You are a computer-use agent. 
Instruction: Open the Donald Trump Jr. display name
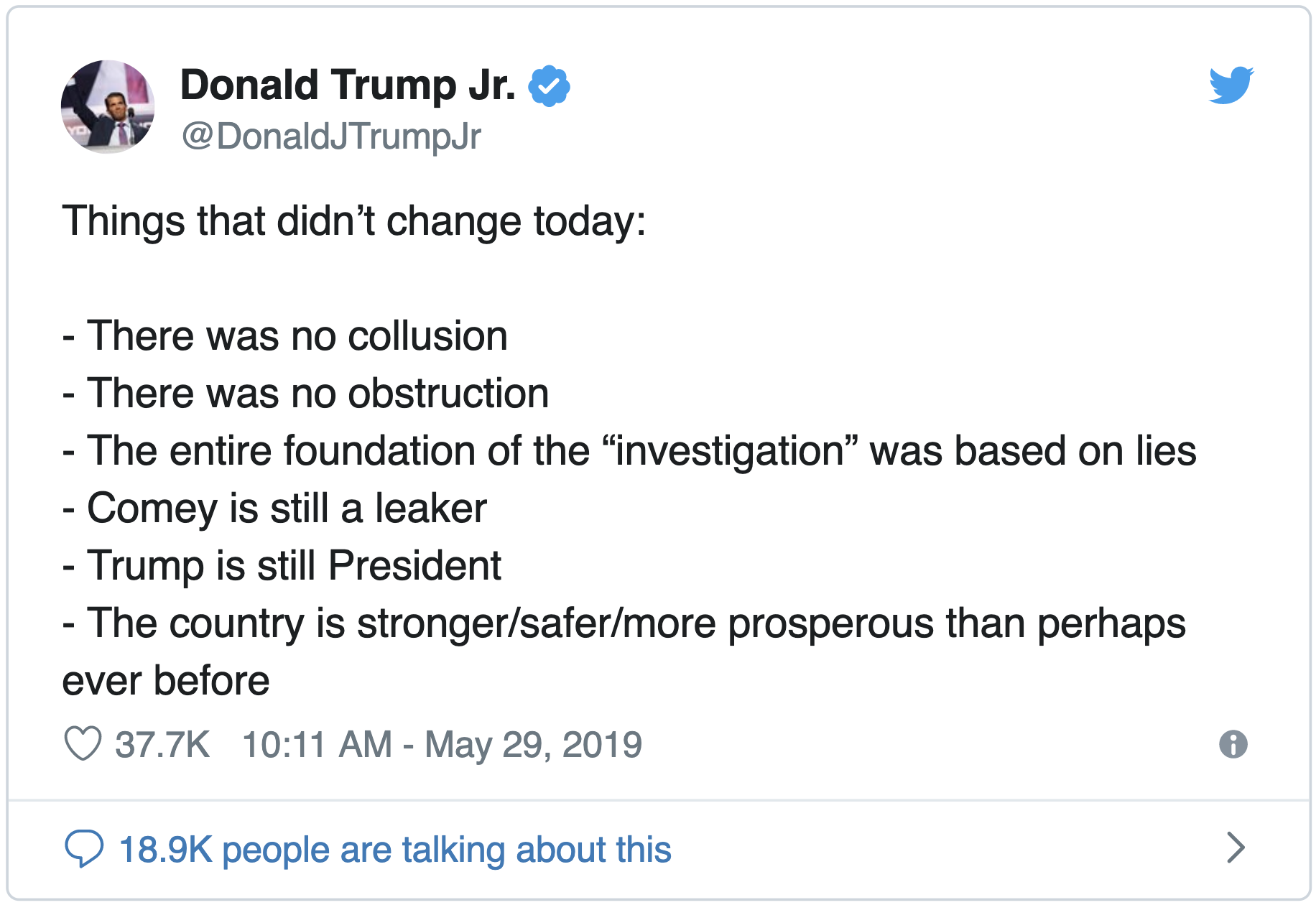[x=348, y=85]
